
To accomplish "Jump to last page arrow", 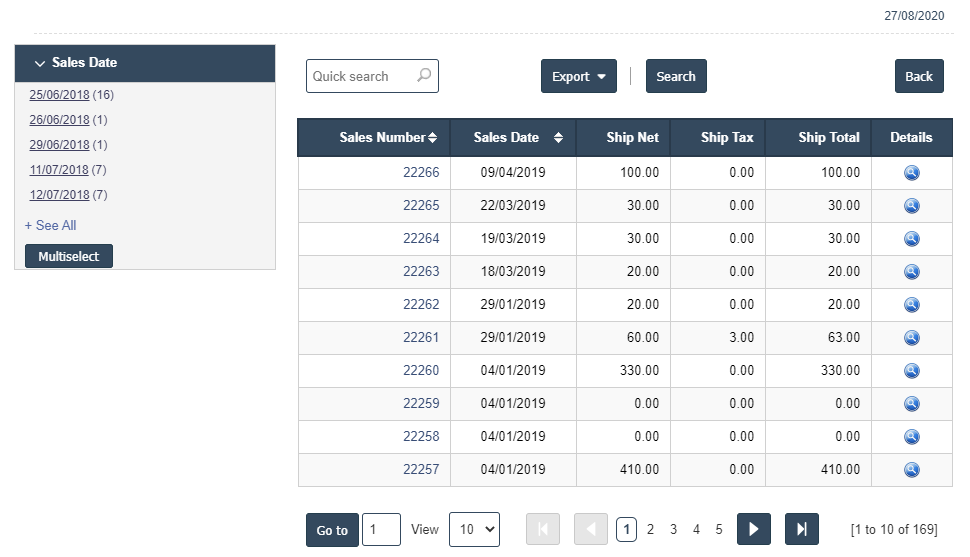I will pyautogui.click(x=801, y=529).
